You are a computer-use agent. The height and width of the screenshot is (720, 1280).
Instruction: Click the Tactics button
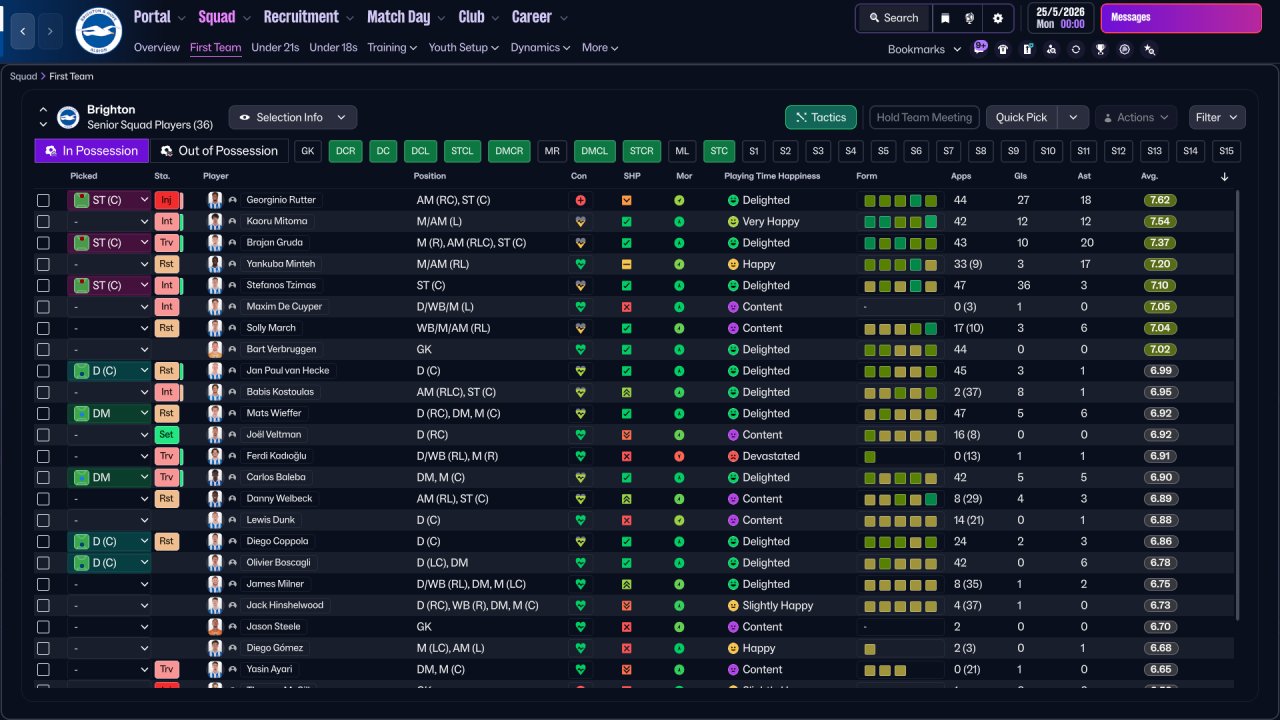click(x=820, y=117)
